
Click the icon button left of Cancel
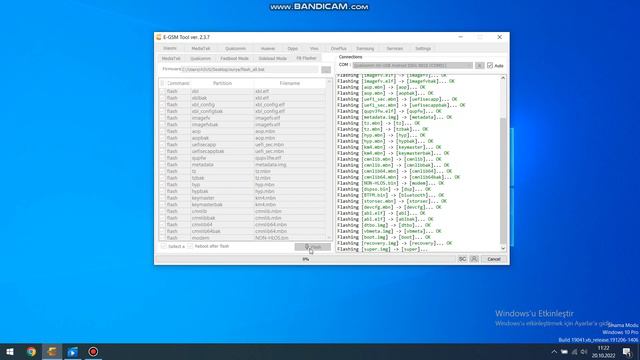474,259
